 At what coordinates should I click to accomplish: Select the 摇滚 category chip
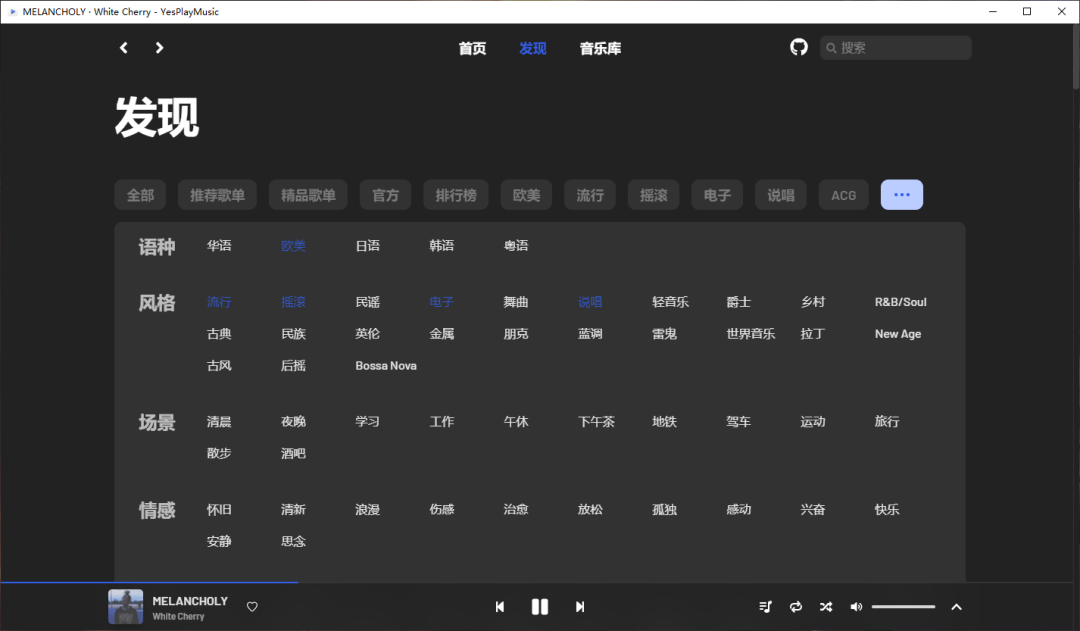653,195
